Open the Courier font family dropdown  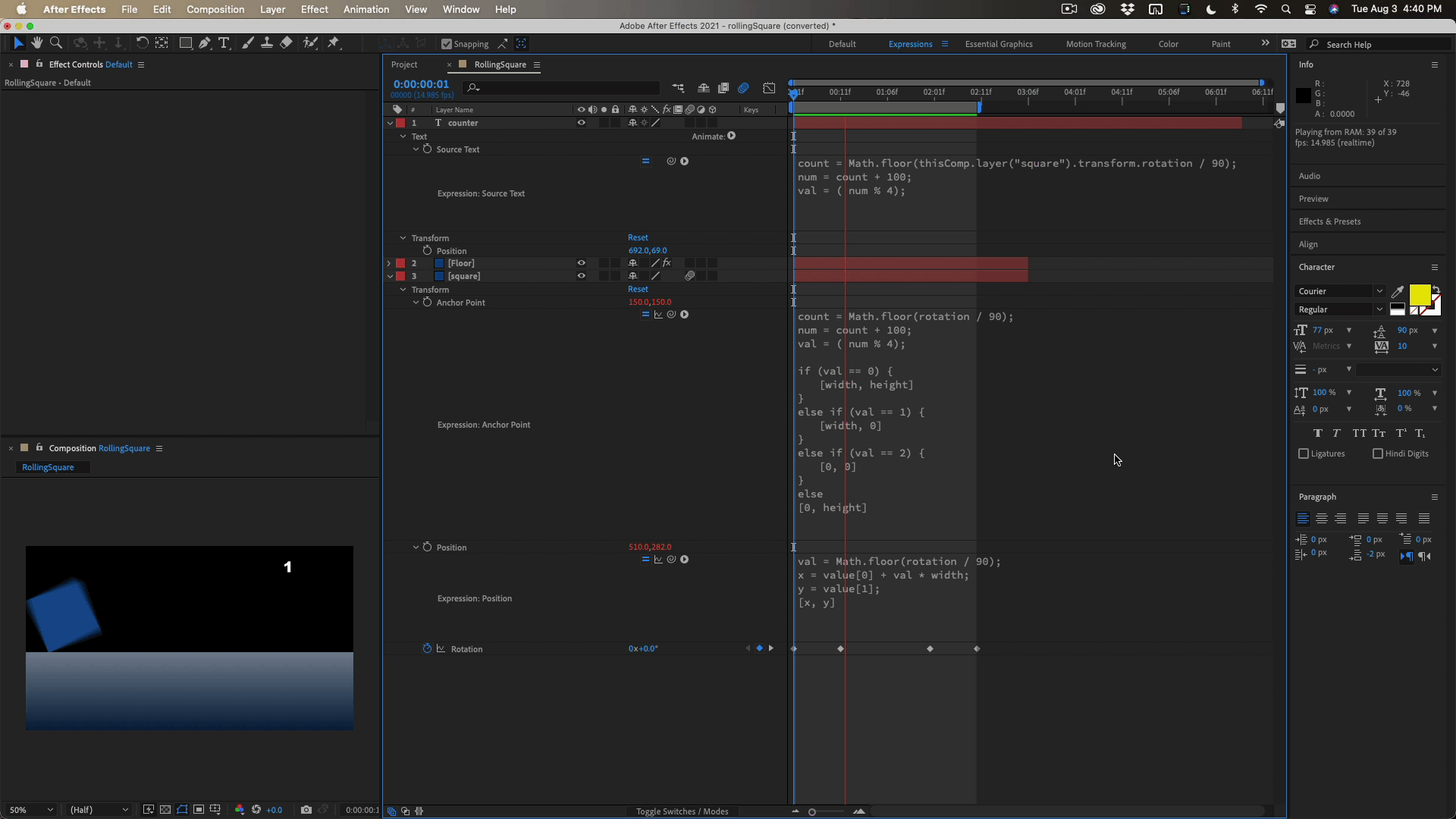pyautogui.click(x=1339, y=291)
